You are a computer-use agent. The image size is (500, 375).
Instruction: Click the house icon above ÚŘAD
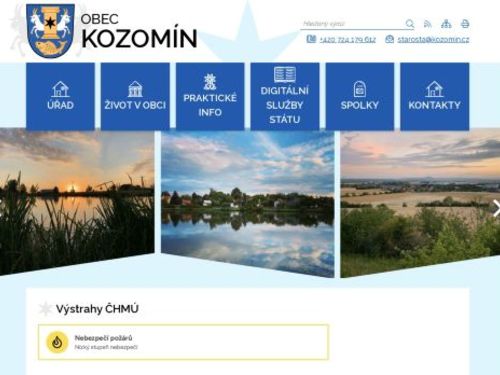click(60, 89)
